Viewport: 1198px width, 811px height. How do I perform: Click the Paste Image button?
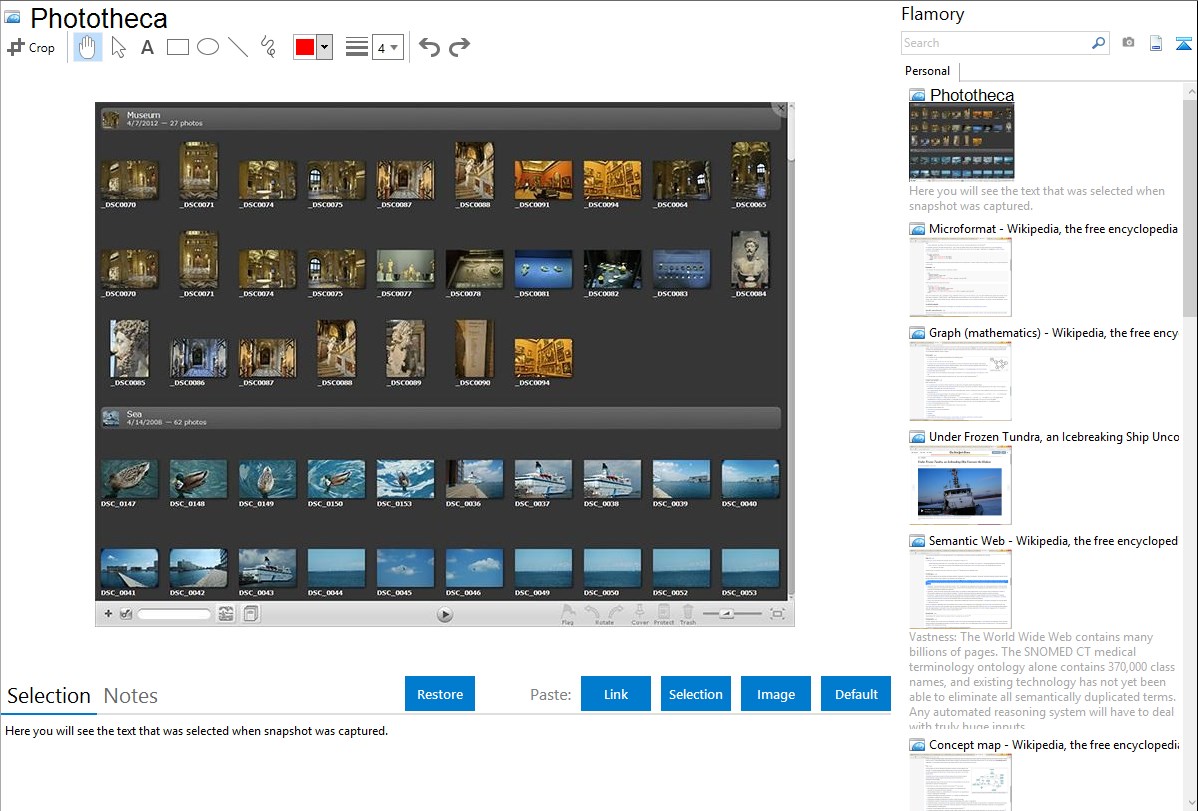pos(776,694)
